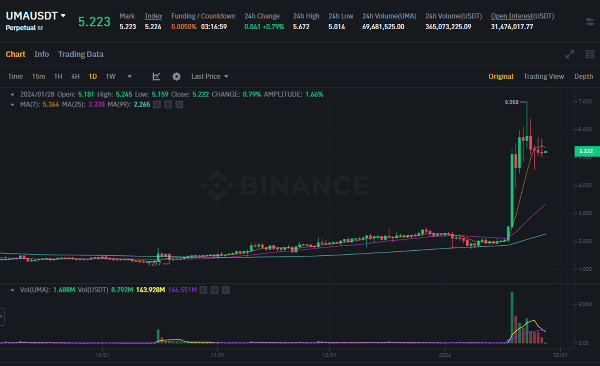This screenshot has width=600, height=366.
Task: Open Volume indicator settings icon
Action: coord(215,290)
